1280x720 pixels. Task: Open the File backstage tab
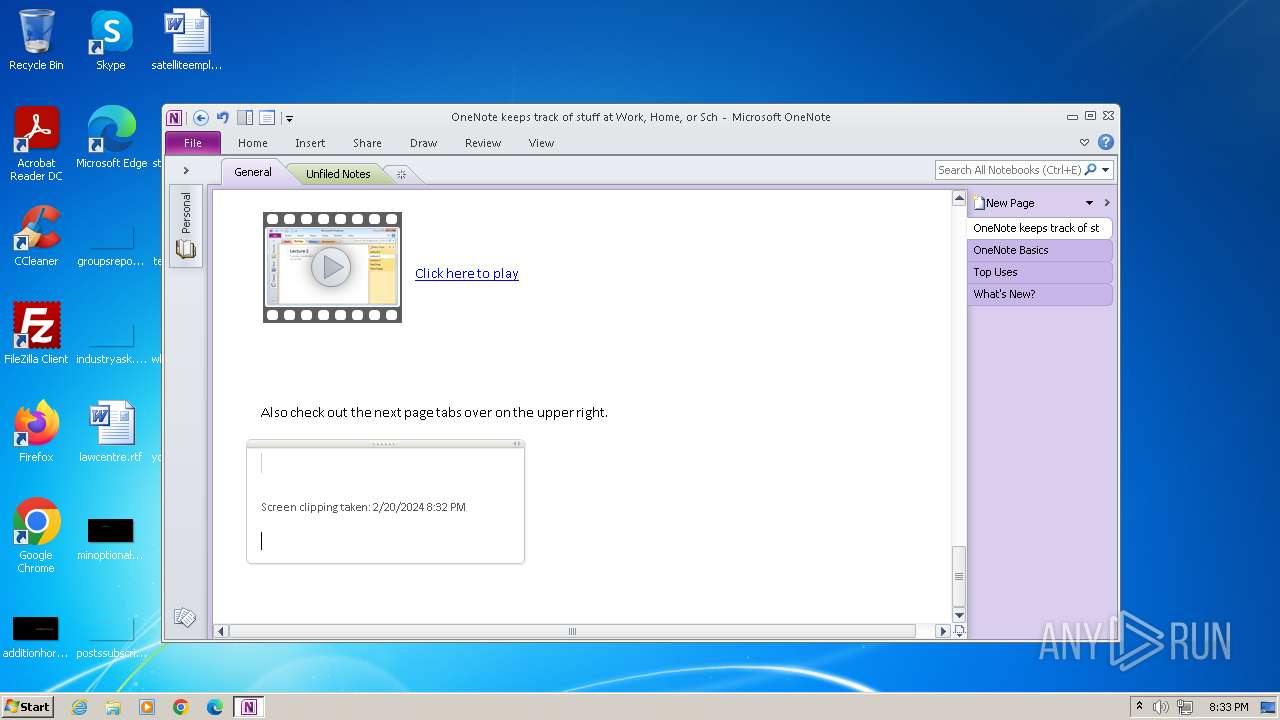[193, 143]
